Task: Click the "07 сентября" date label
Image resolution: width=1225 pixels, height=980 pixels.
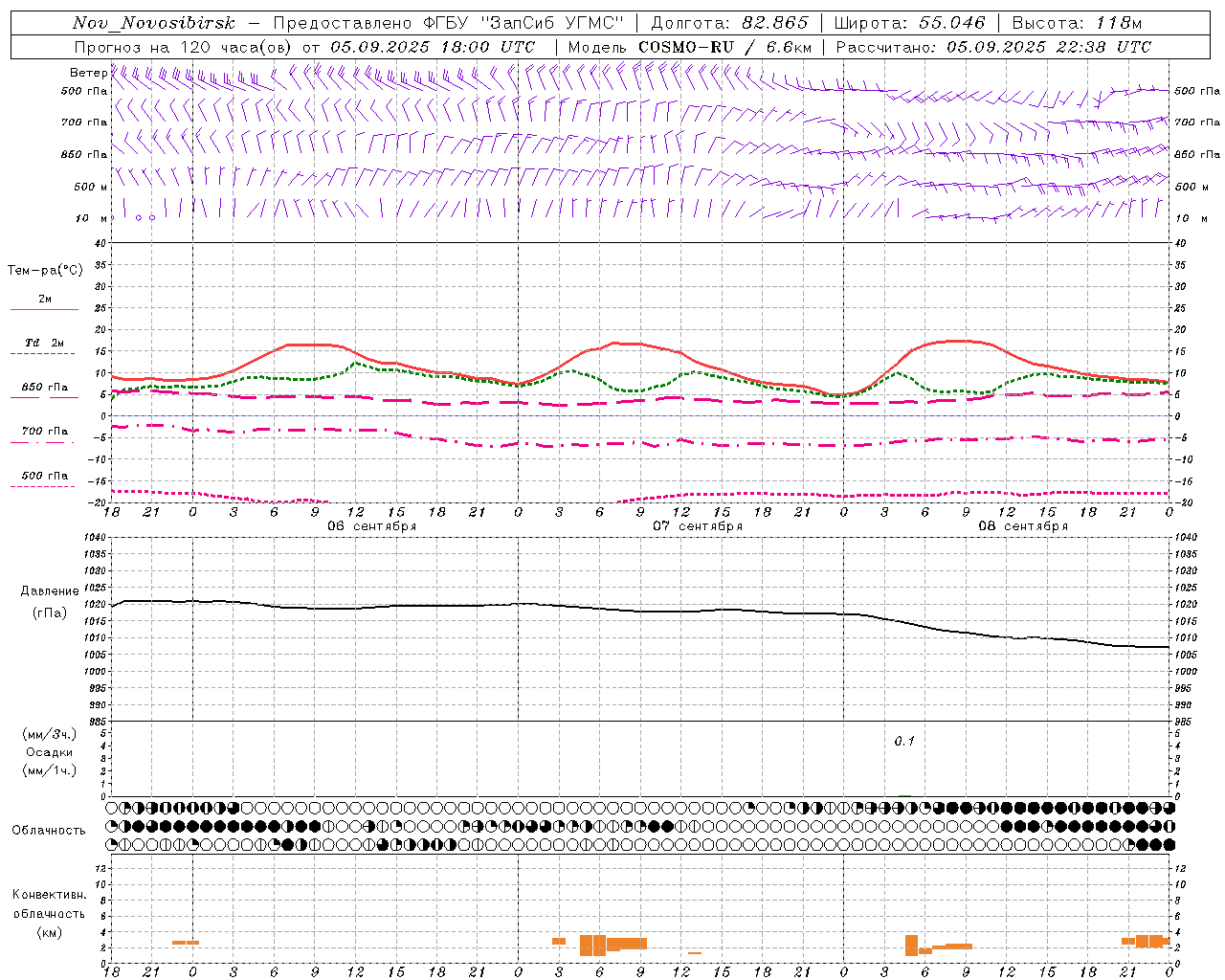Action: [x=698, y=526]
